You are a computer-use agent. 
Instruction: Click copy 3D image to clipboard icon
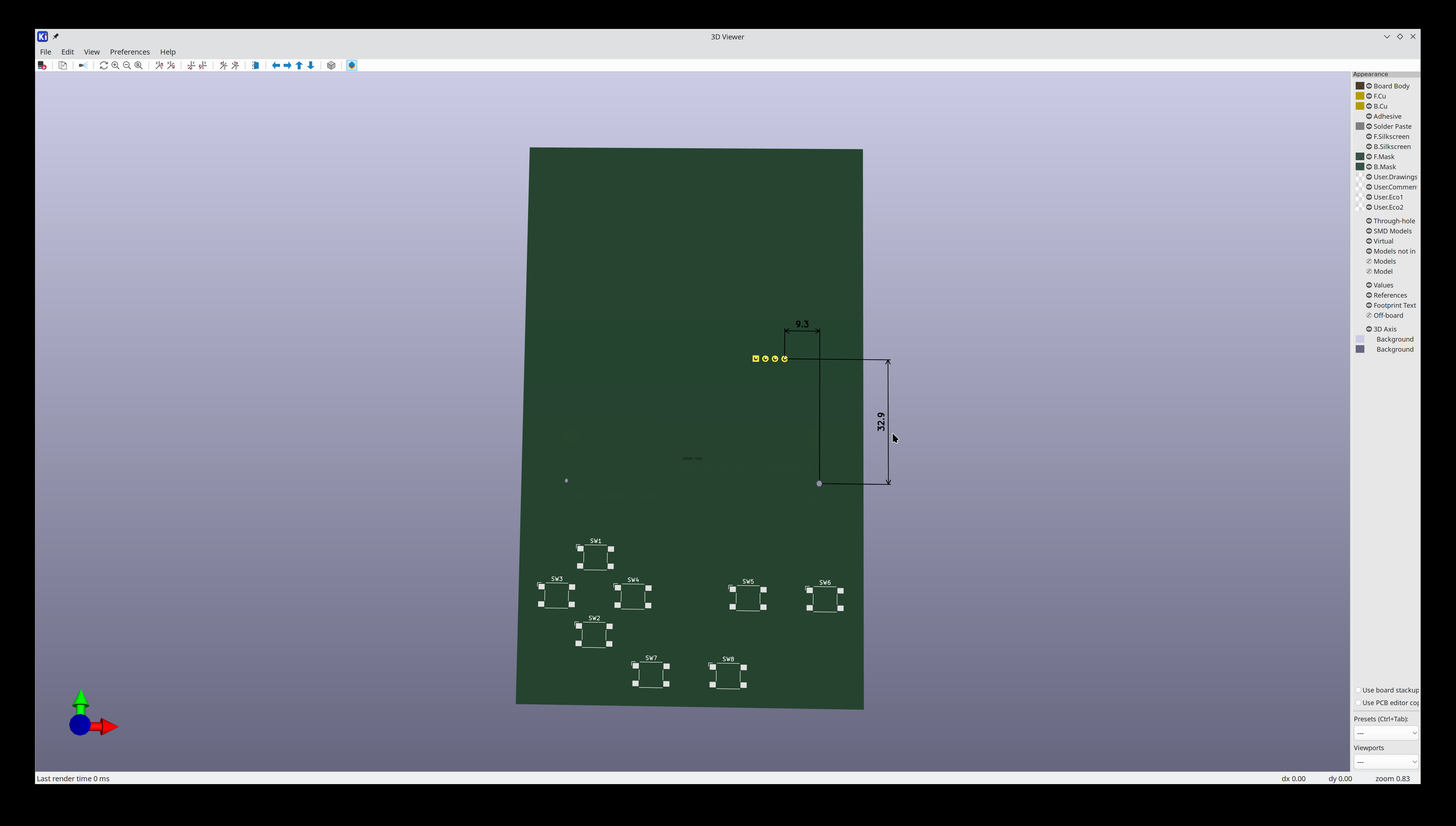63,65
